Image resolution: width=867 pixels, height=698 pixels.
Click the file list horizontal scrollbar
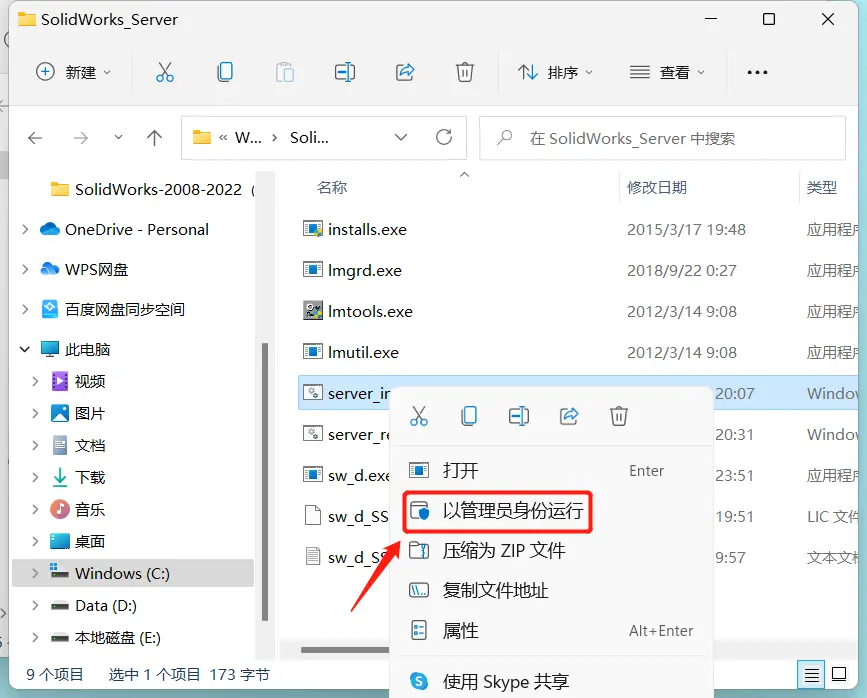point(345,650)
